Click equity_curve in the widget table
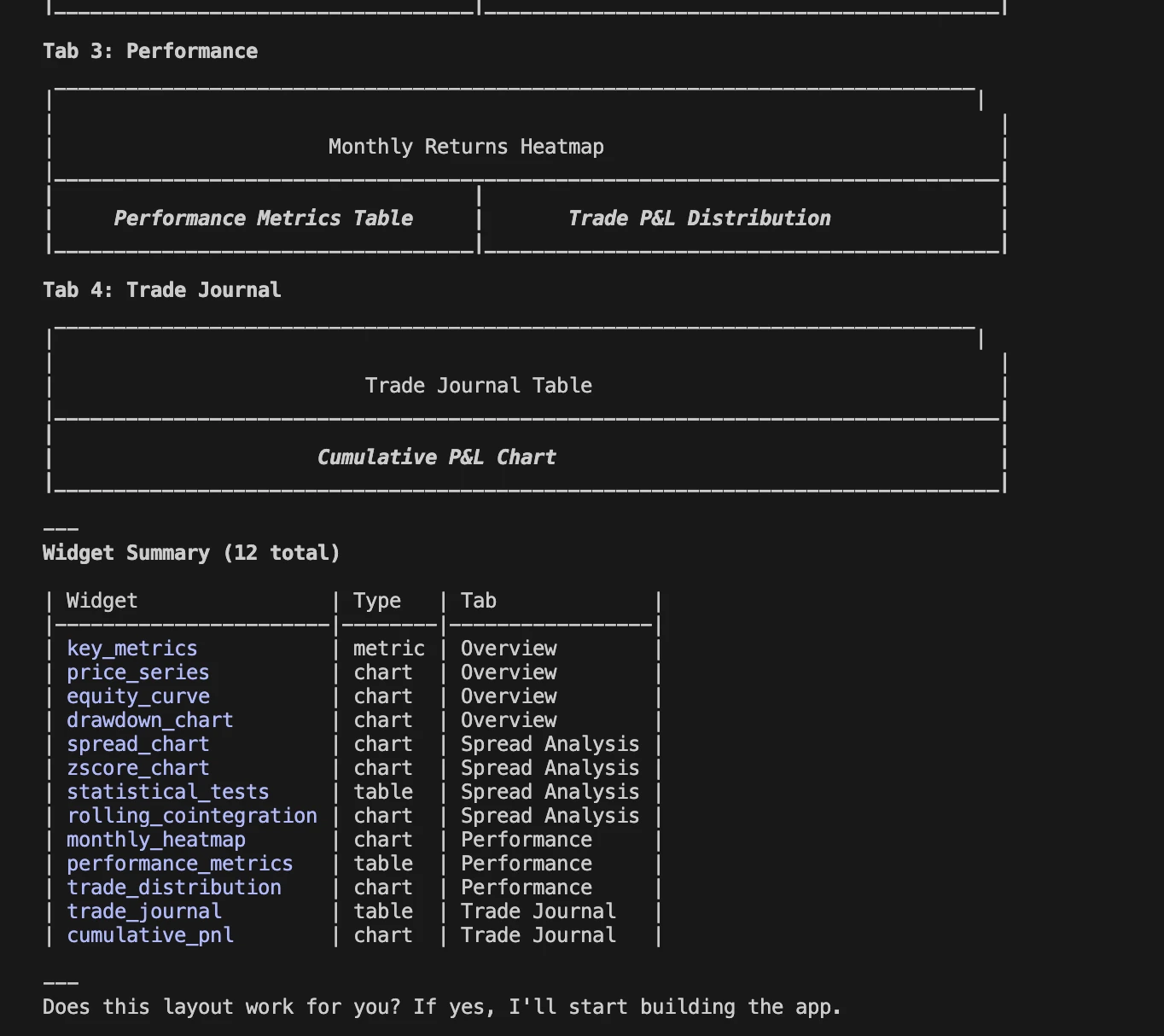 click(138, 696)
